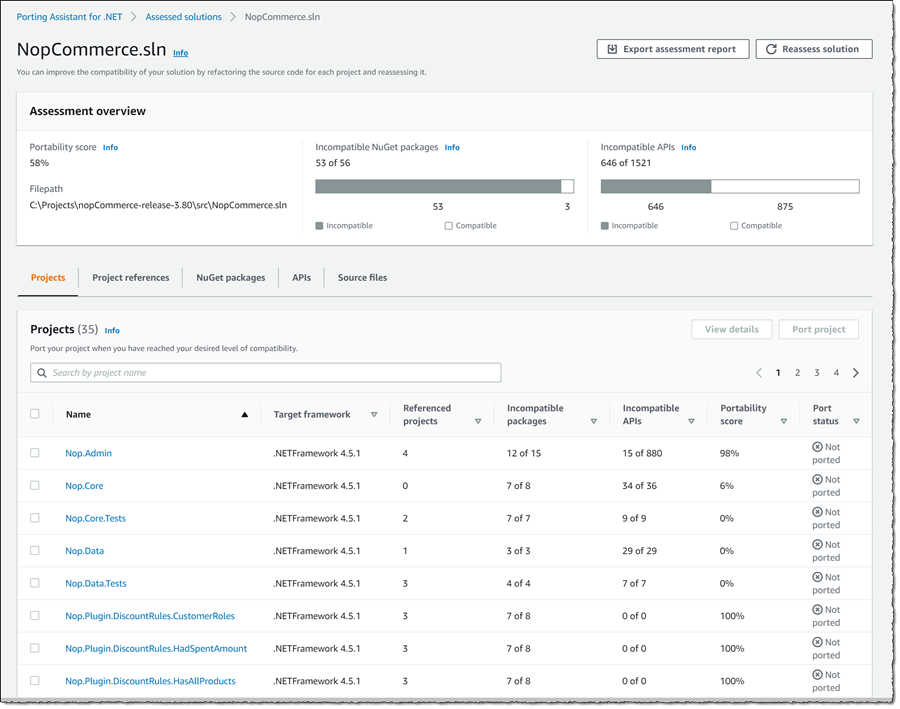Sort by Name column ascending arrow
The width and height of the screenshot is (900, 709).
coord(245,414)
